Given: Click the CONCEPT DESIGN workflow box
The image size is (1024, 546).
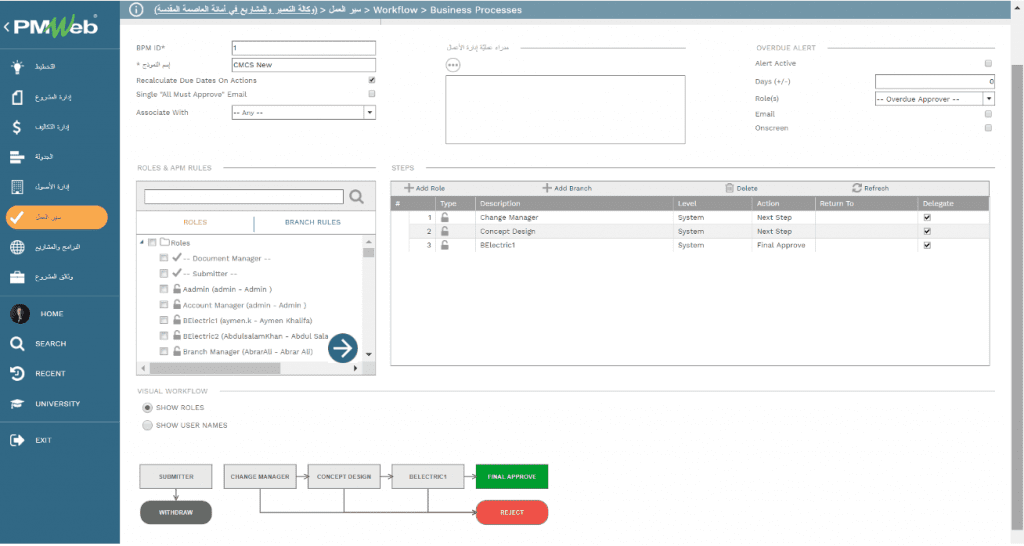Looking at the screenshot, I should [x=344, y=477].
